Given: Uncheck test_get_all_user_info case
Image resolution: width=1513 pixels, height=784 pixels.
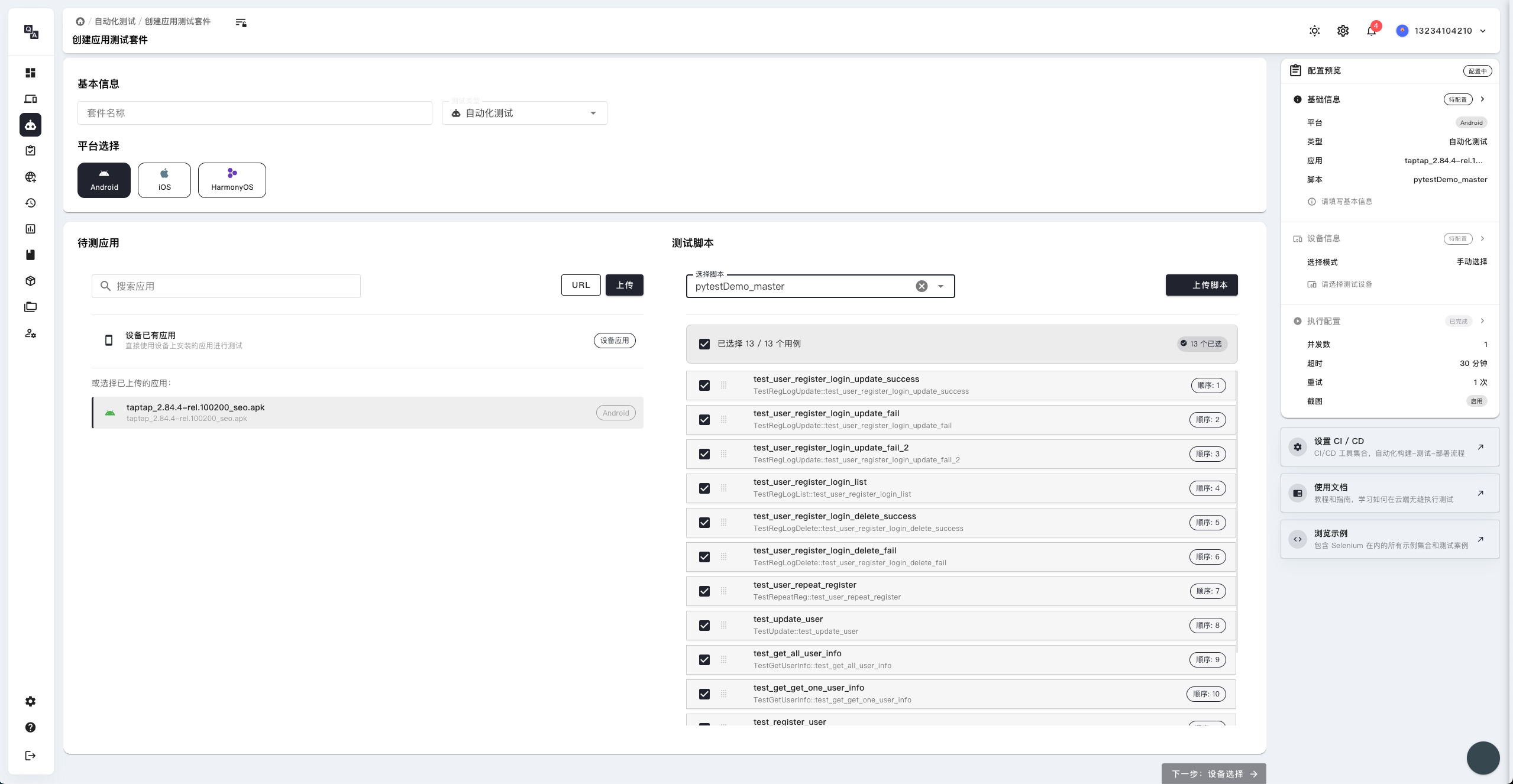Looking at the screenshot, I should [x=704, y=660].
